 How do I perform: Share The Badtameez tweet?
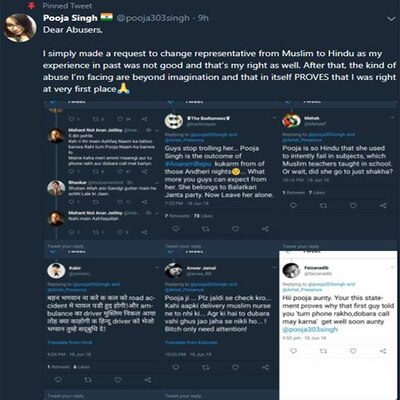point(265,228)
